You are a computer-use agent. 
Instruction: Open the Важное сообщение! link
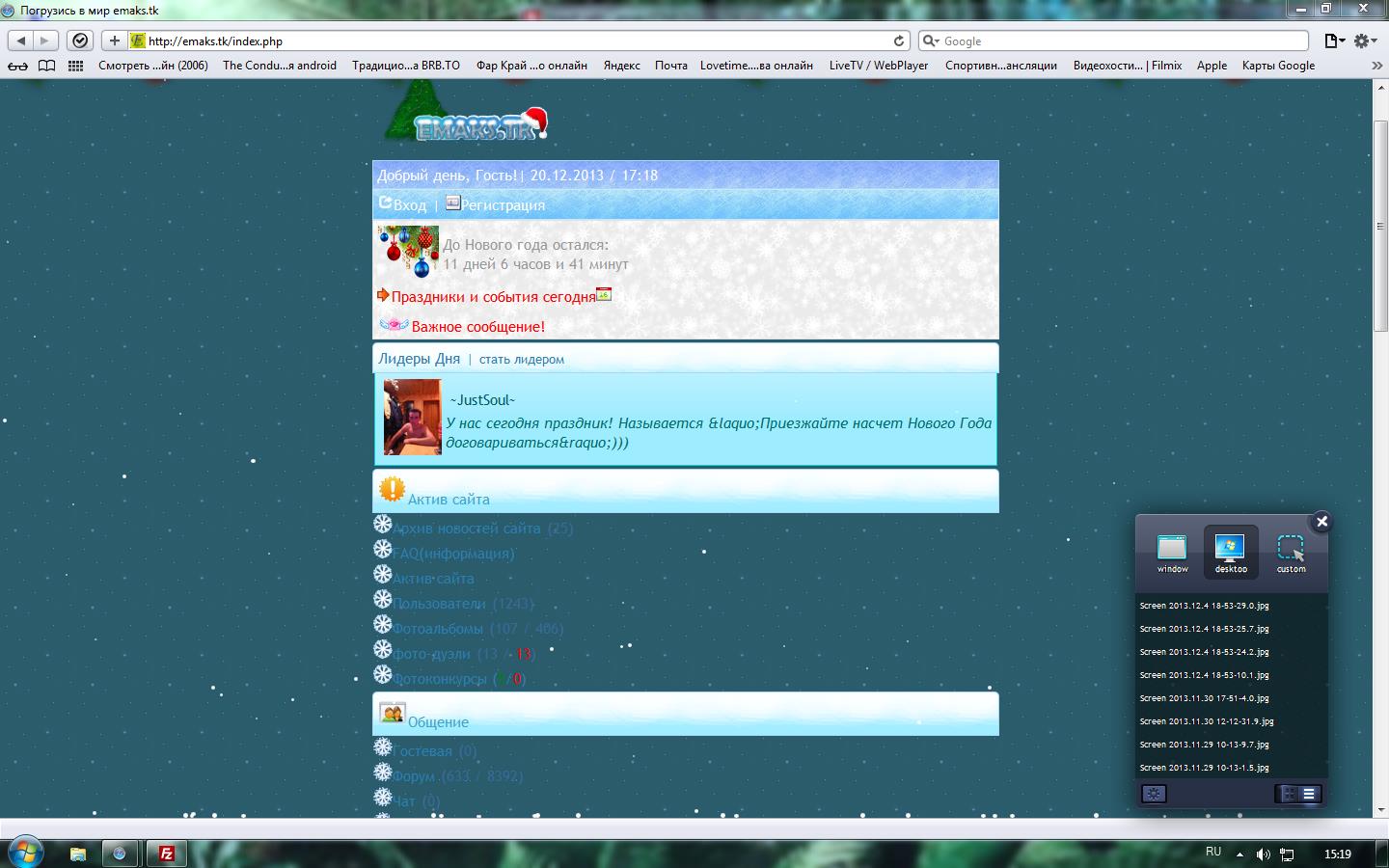478,327
